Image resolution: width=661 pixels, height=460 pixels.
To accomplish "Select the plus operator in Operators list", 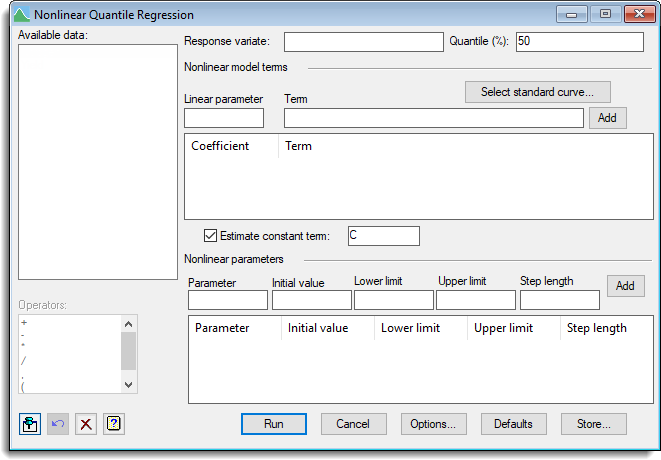I will click(24, 324).
